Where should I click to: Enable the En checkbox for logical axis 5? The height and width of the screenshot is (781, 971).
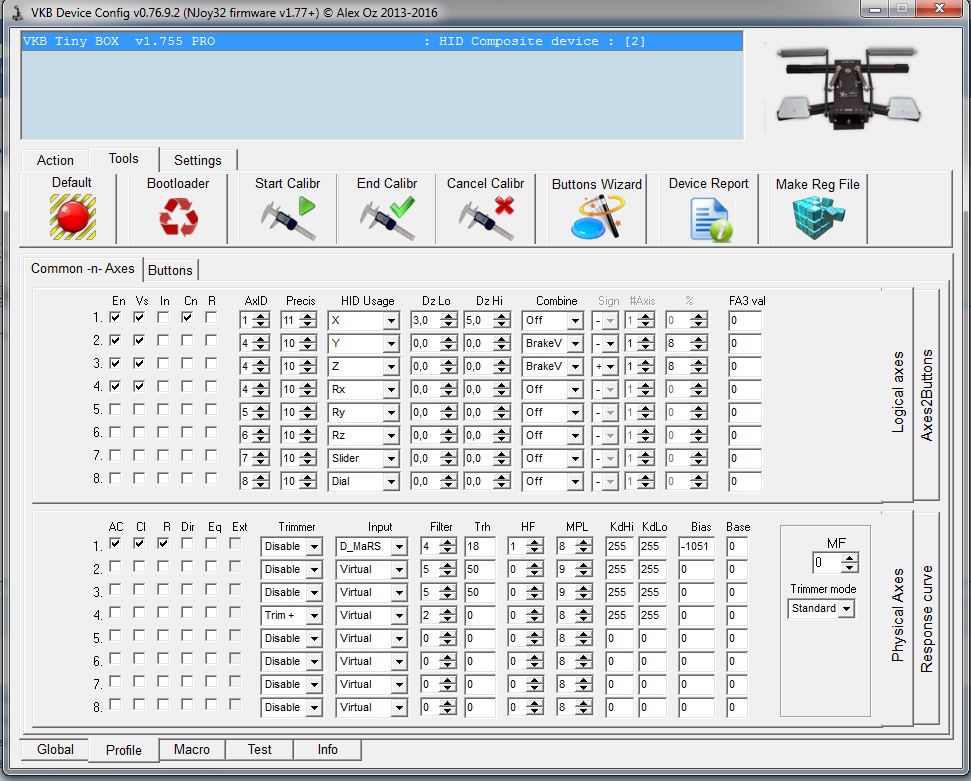click(x=115, y=410)
